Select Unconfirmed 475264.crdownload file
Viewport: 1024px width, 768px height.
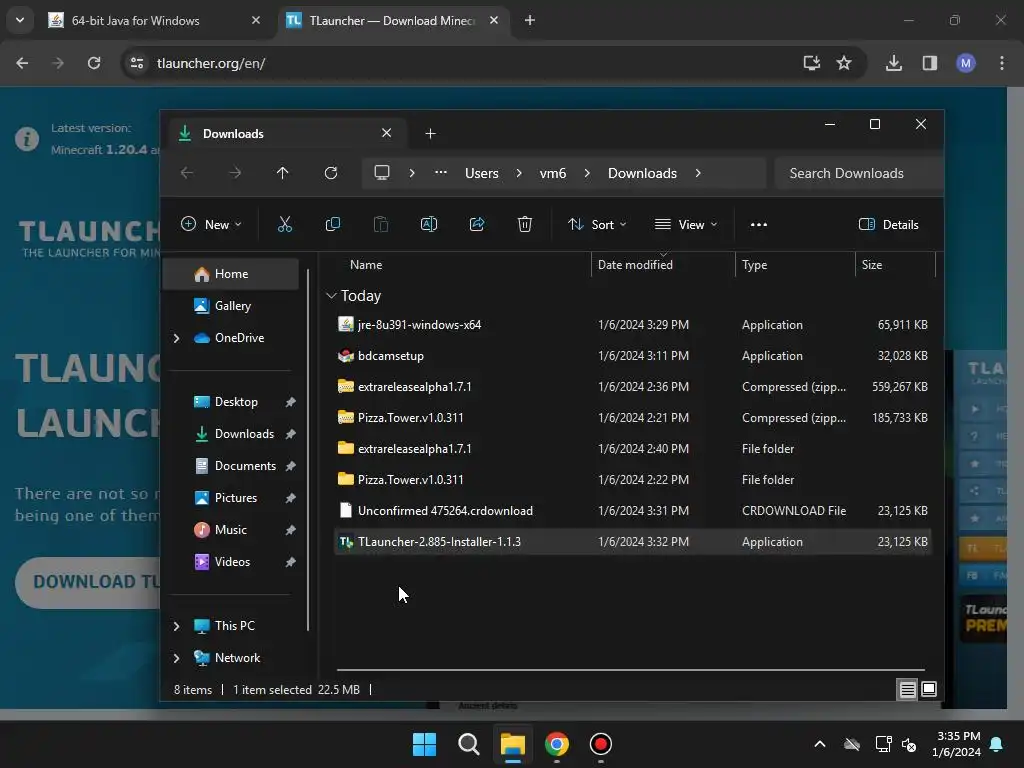(632, 511)
